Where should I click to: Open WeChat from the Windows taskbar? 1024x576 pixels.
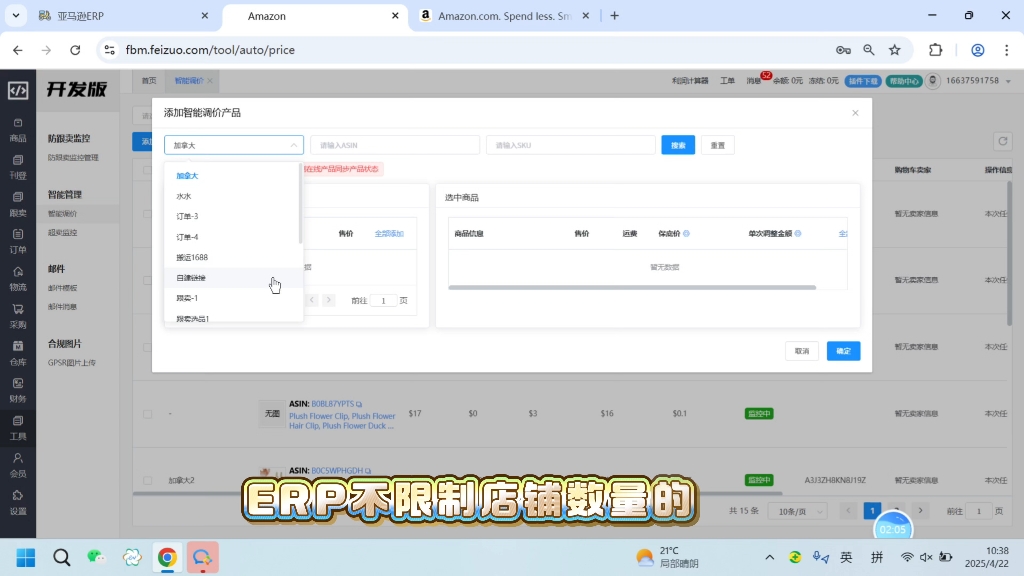[x=97, y=557]
